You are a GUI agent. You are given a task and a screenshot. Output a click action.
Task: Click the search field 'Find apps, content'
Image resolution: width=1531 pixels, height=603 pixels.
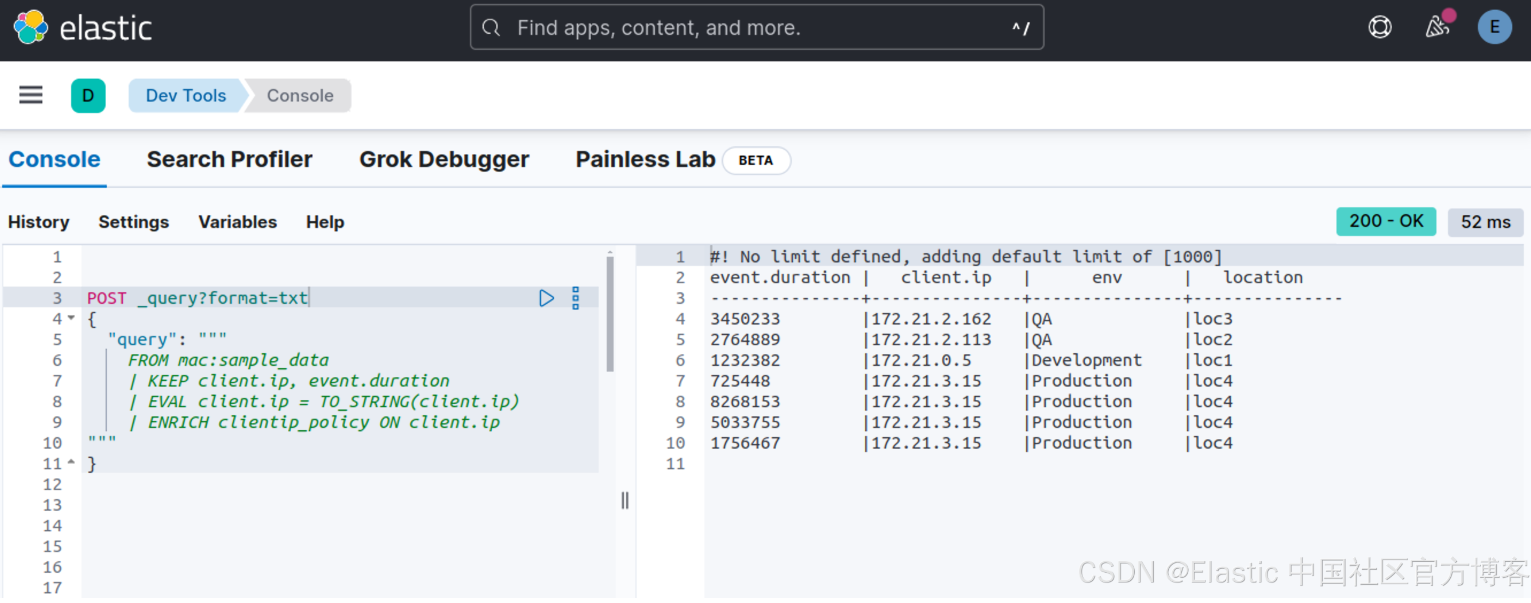click(757, 28)
